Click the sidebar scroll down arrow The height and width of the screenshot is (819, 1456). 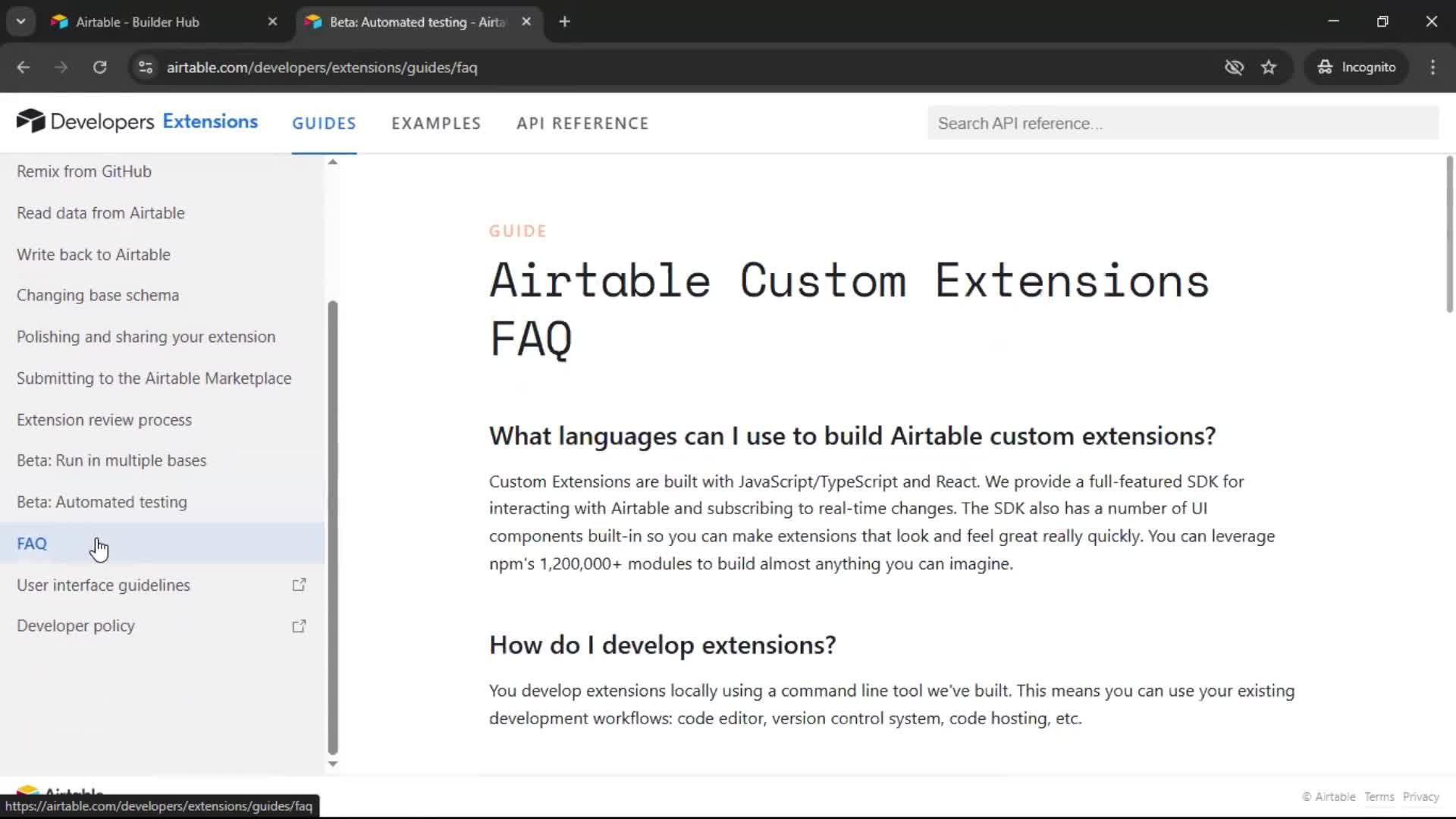pyautogui.click(x=332, y=764)
